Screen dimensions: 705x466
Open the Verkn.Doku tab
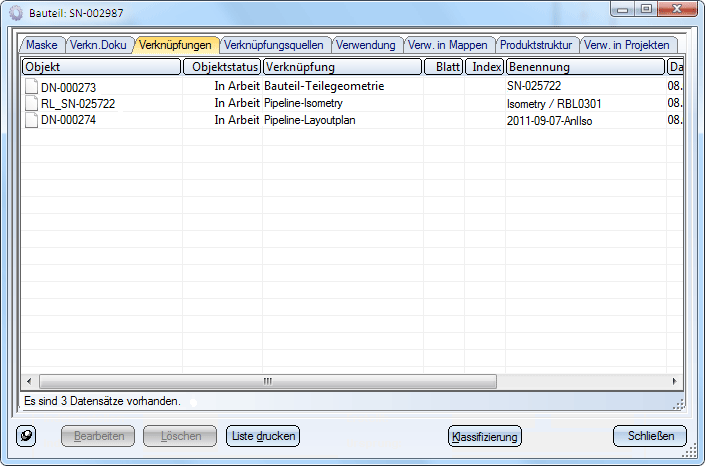point(98,45)
